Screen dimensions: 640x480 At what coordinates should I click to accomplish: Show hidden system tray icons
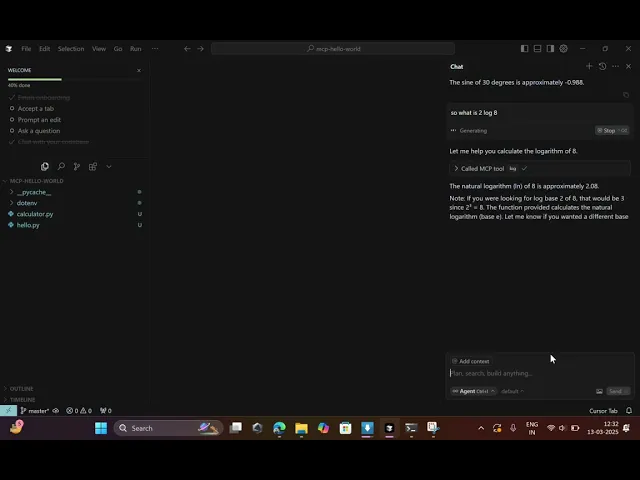coord(481,428)
